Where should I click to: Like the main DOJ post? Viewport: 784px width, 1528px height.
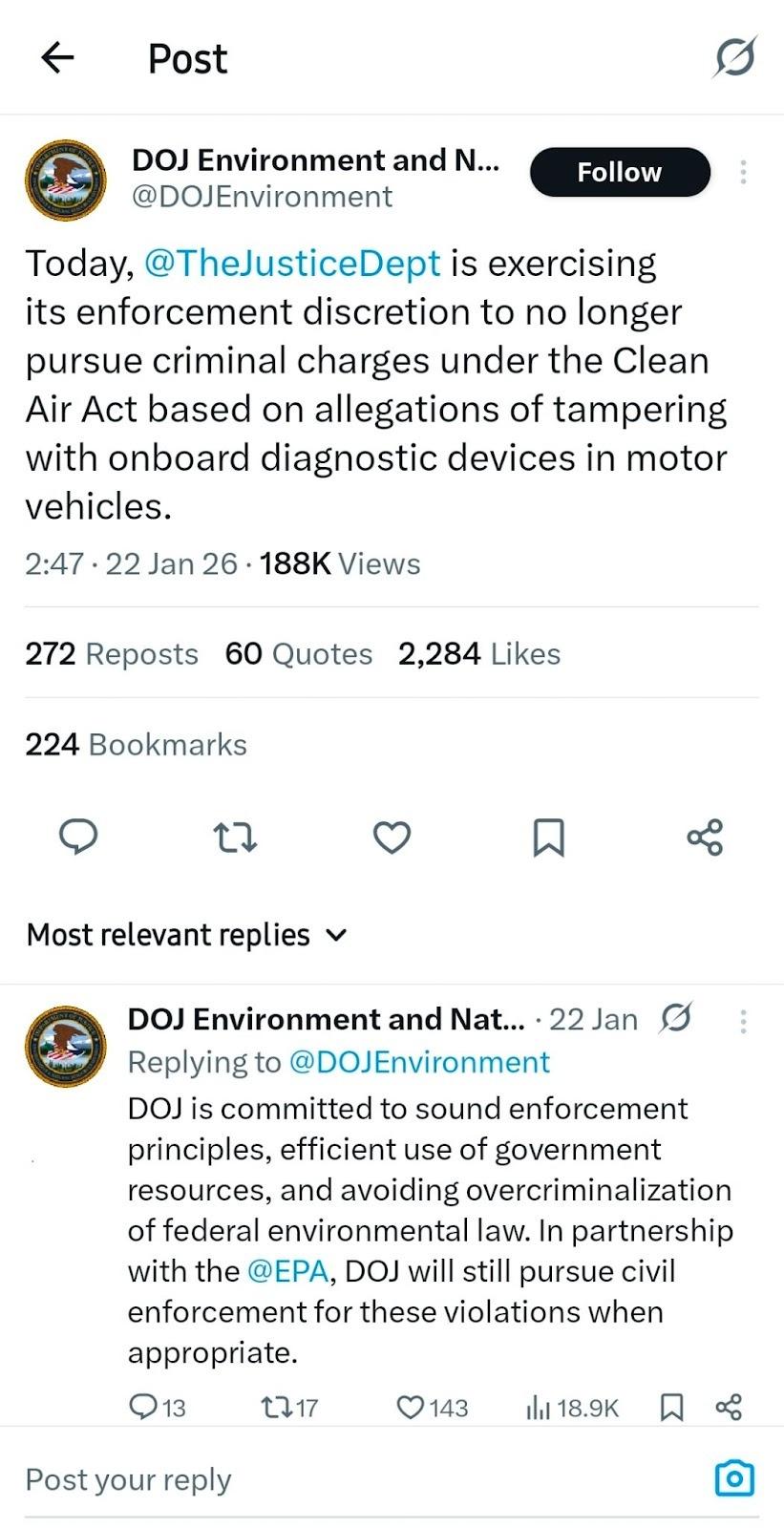(392, 838)
